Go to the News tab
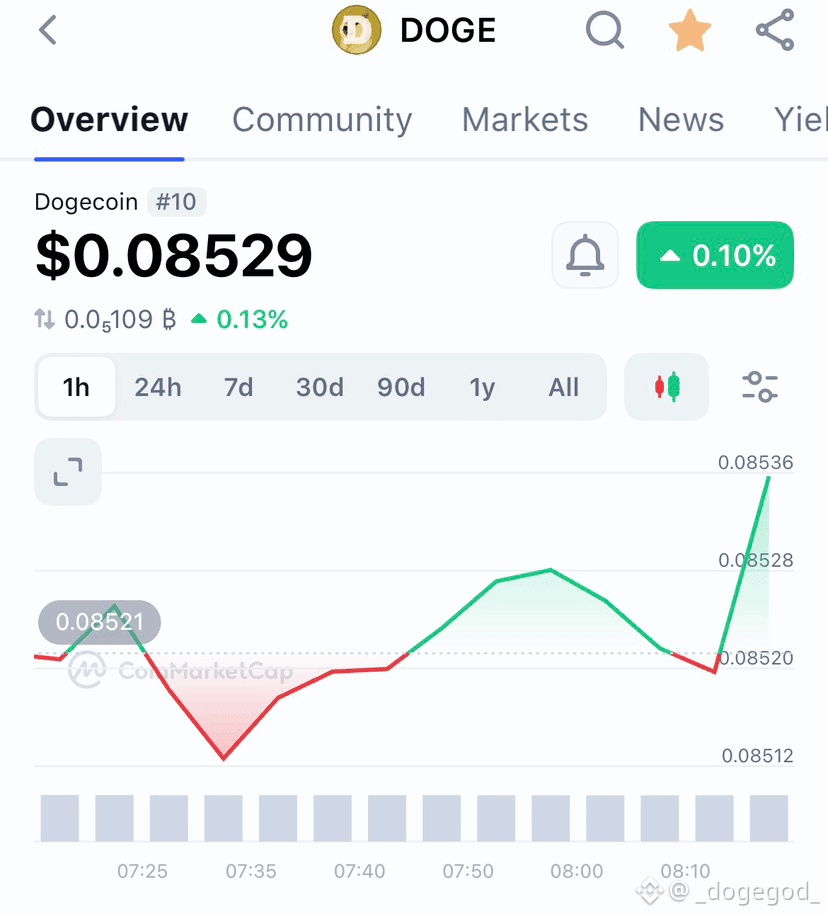828x916 pixels. [x=681, y=120]
